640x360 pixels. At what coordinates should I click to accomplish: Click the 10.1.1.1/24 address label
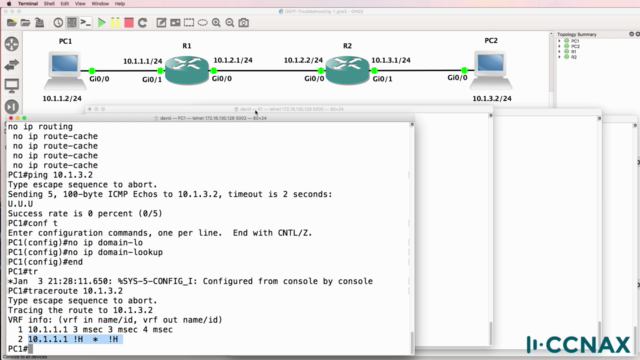pyautogui.click(x=143, y=61)
